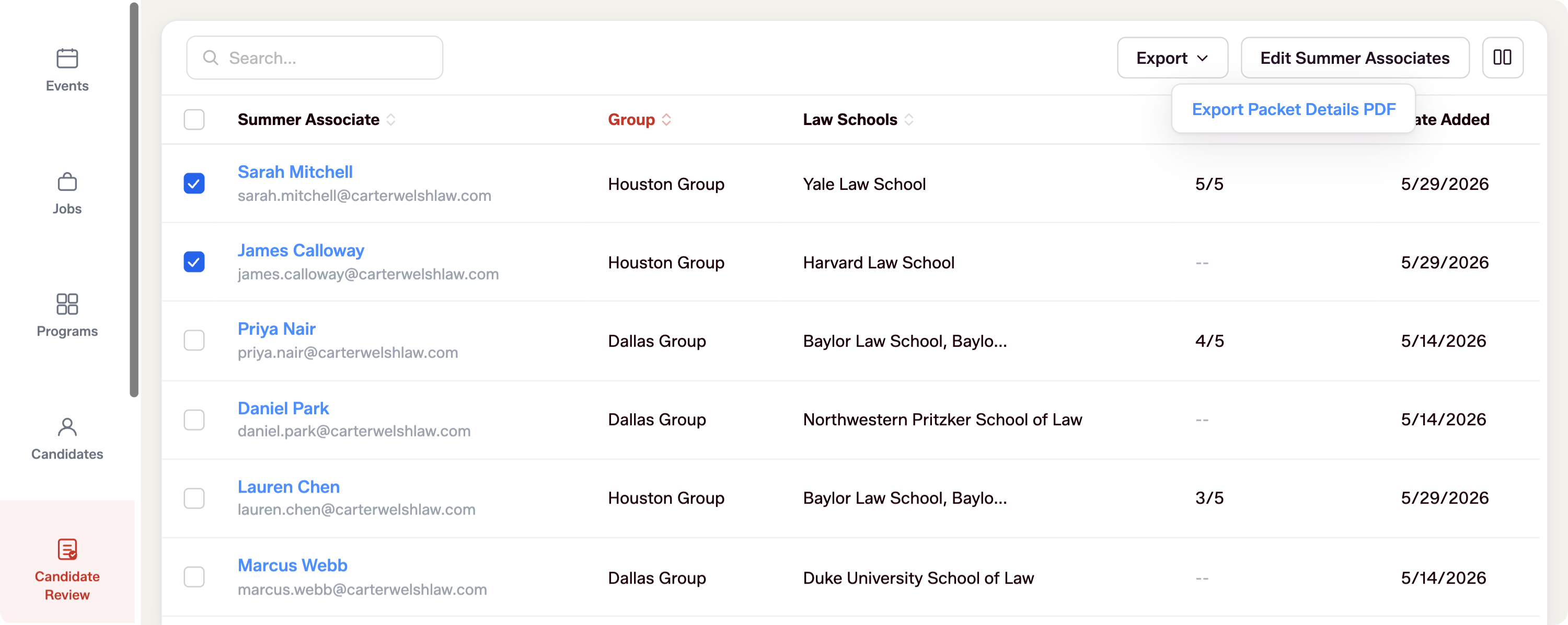Click james.calloway@carterwelshlaw.com email
Screen dimensions: 1568x625
(367, 274)
